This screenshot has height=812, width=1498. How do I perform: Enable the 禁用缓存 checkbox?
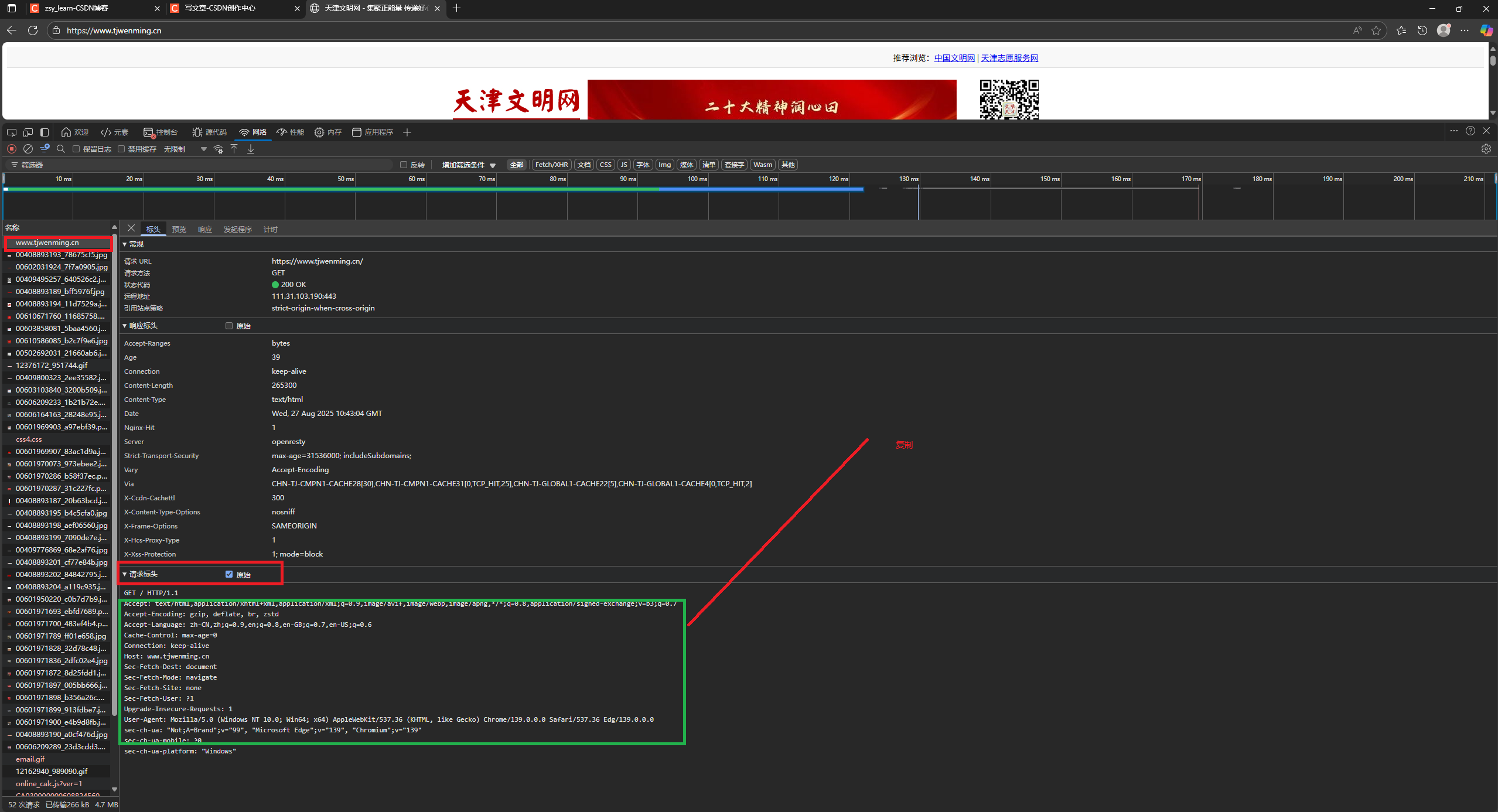(121, 149)
